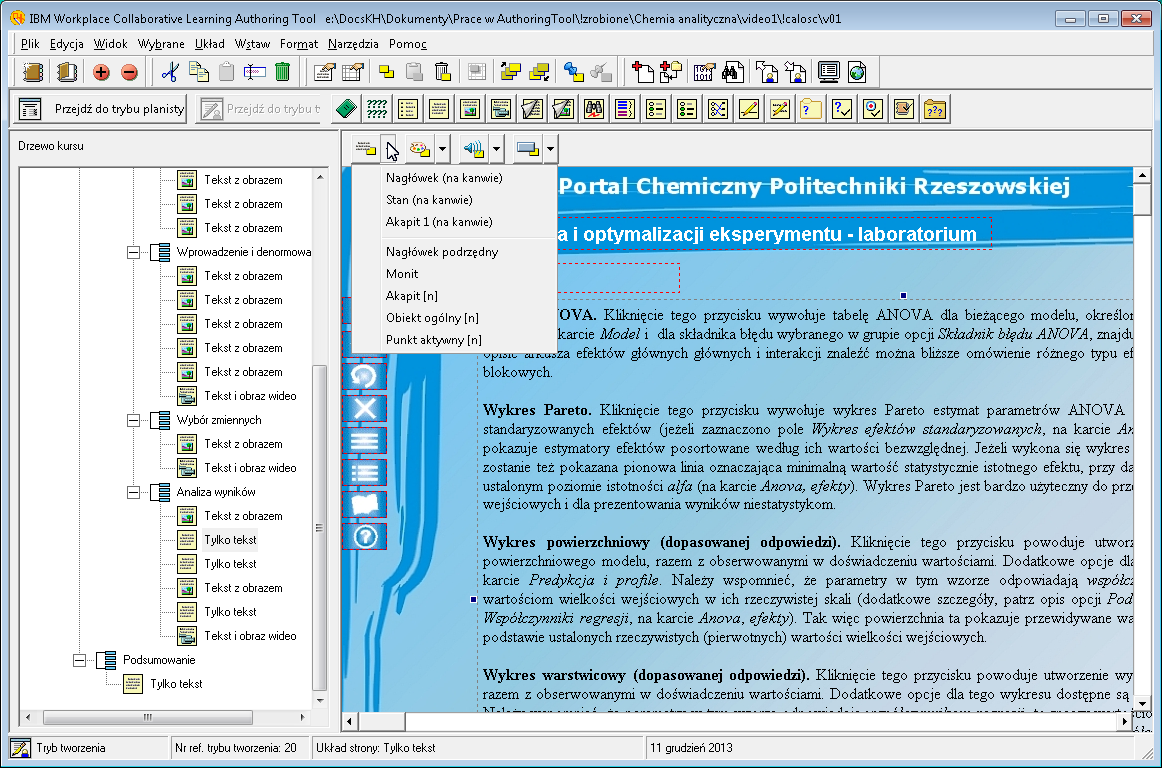Click the course tree vertical scrollbar thumb
The image size is (1162, 768).
click(x=320, y=526)
